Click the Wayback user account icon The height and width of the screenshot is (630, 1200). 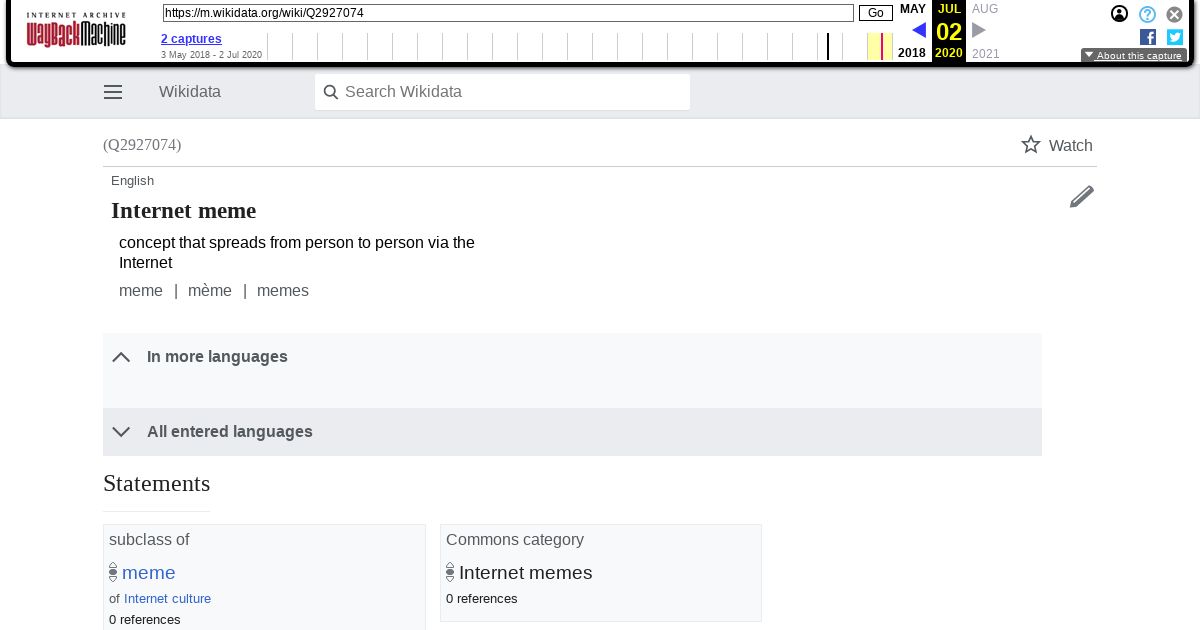(1120, 14)
